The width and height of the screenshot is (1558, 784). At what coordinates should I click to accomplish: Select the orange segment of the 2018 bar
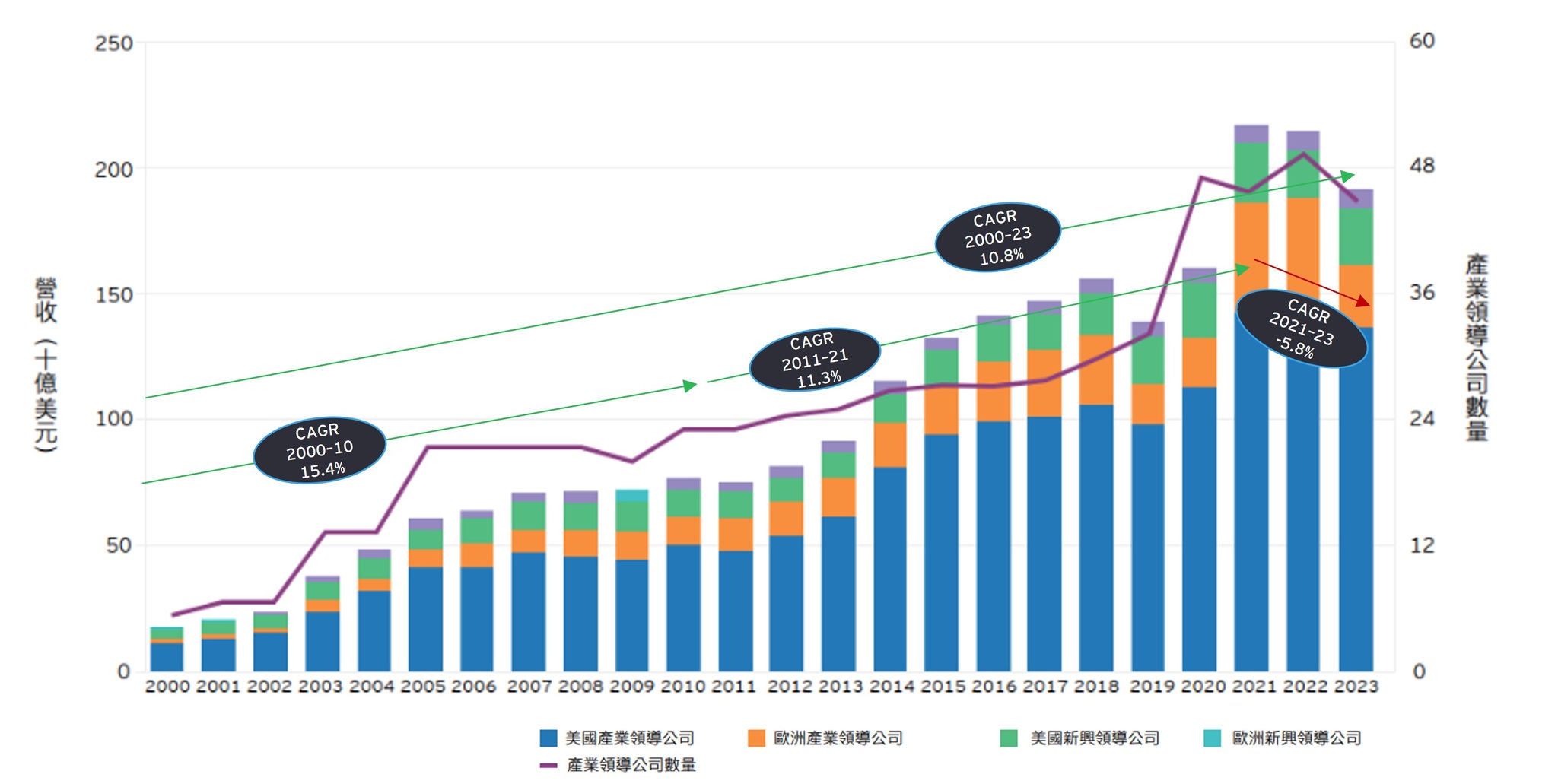[1095, 370]
